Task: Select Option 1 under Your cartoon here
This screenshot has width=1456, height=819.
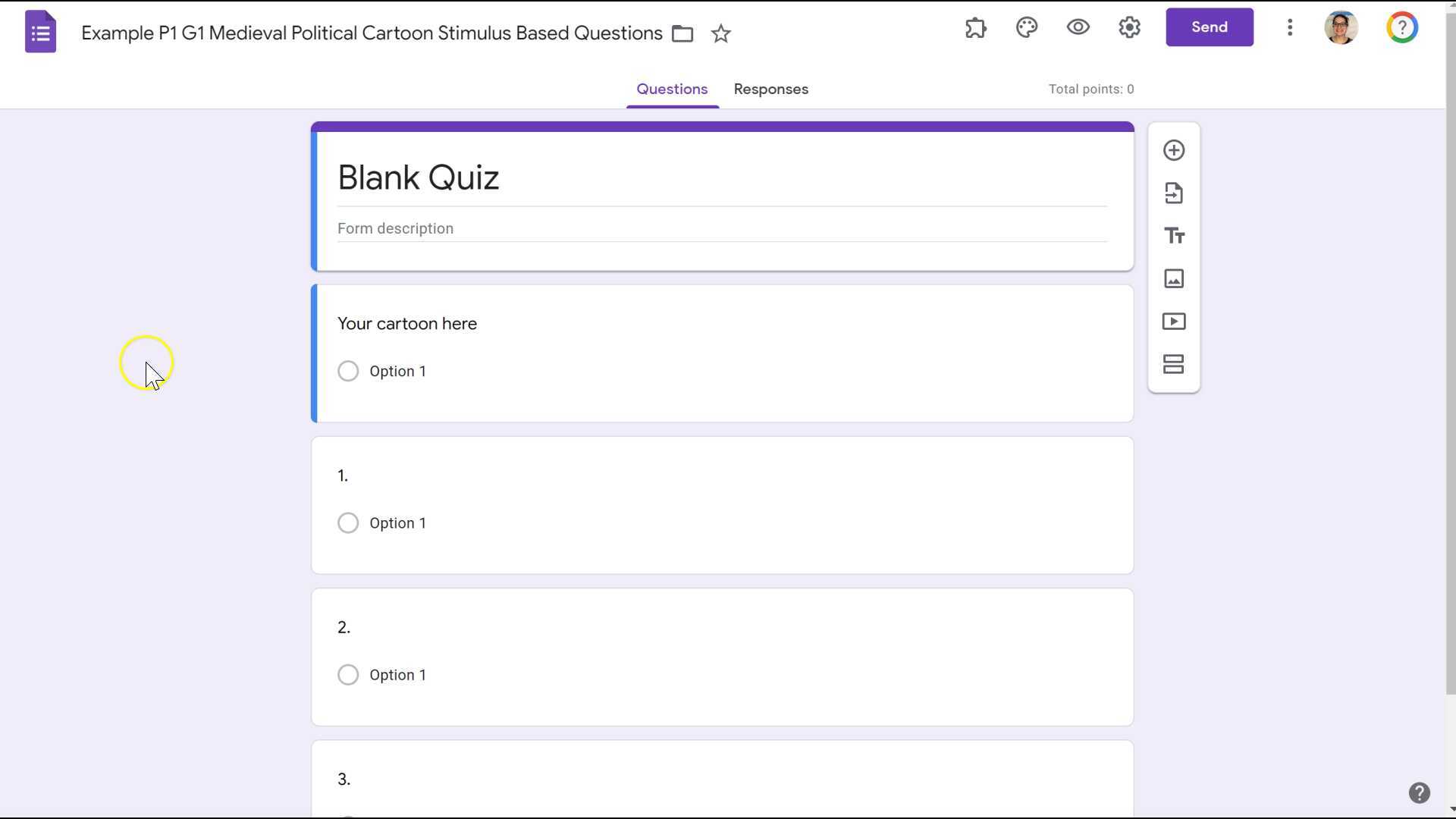Action: click(348, 371)
